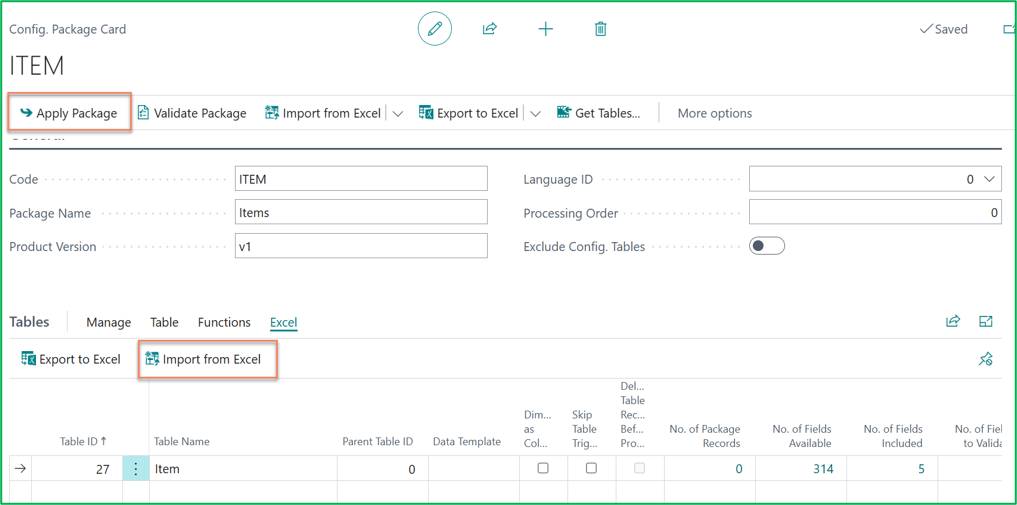Screen dimensions: 1017x505
Task: Click Export to Excel in Tables section
Action: point(71,359)
